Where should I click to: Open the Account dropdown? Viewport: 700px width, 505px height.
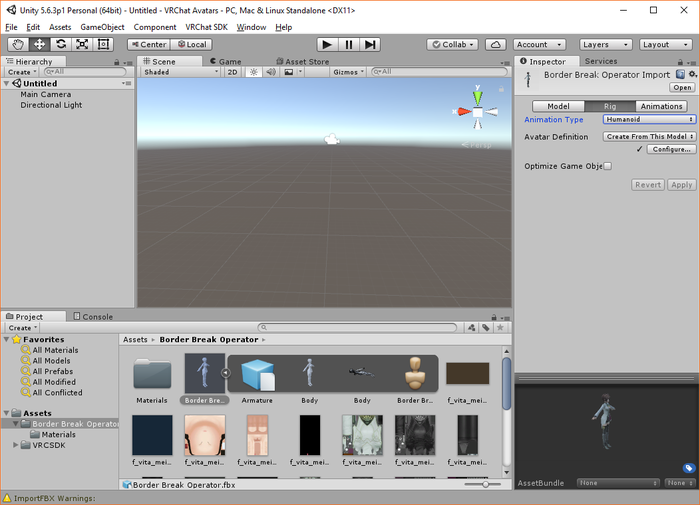tap(539, 45)
